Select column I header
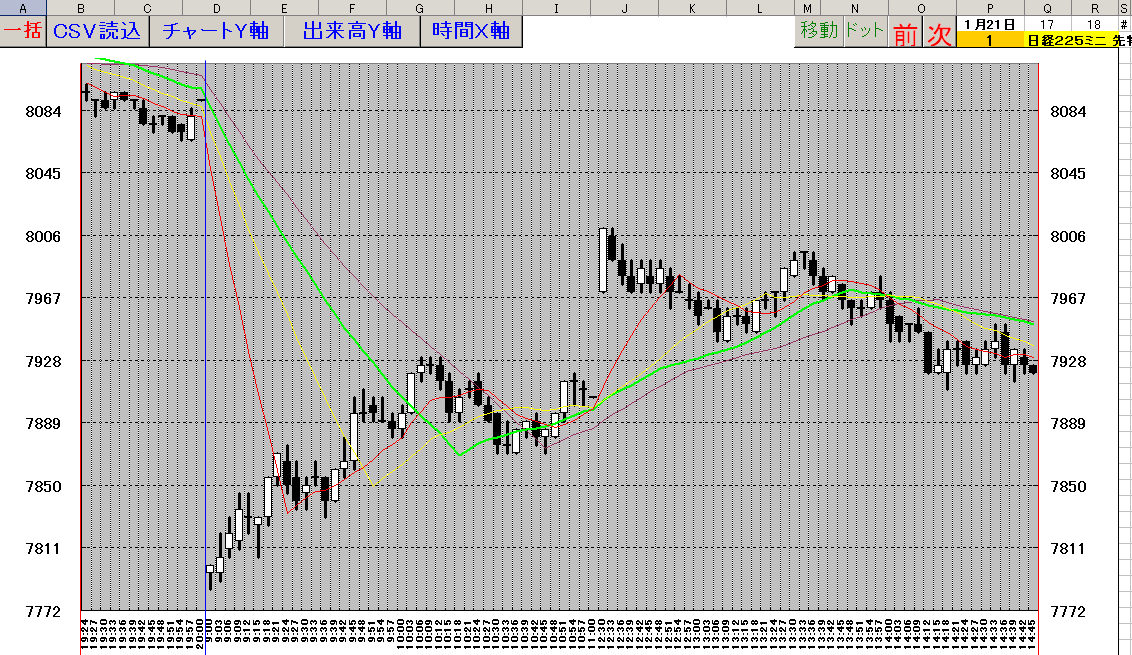Image resolution: width=1132 pixels, height=655 pixels. [x=557, y=8]
